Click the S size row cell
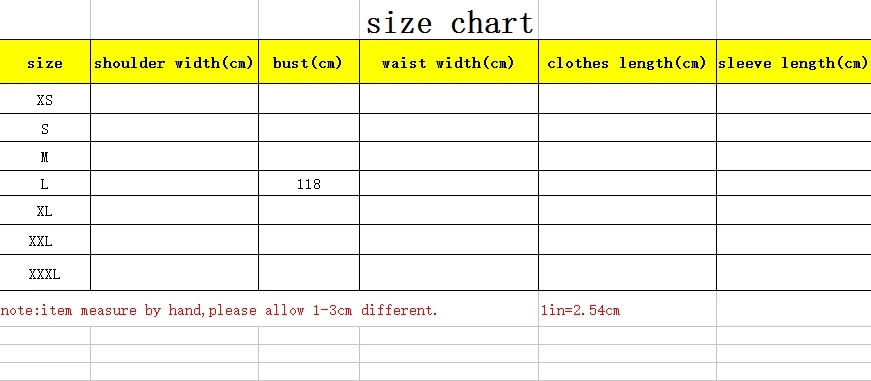The height and width of the screenshot is (381, 871). point(45,128)
